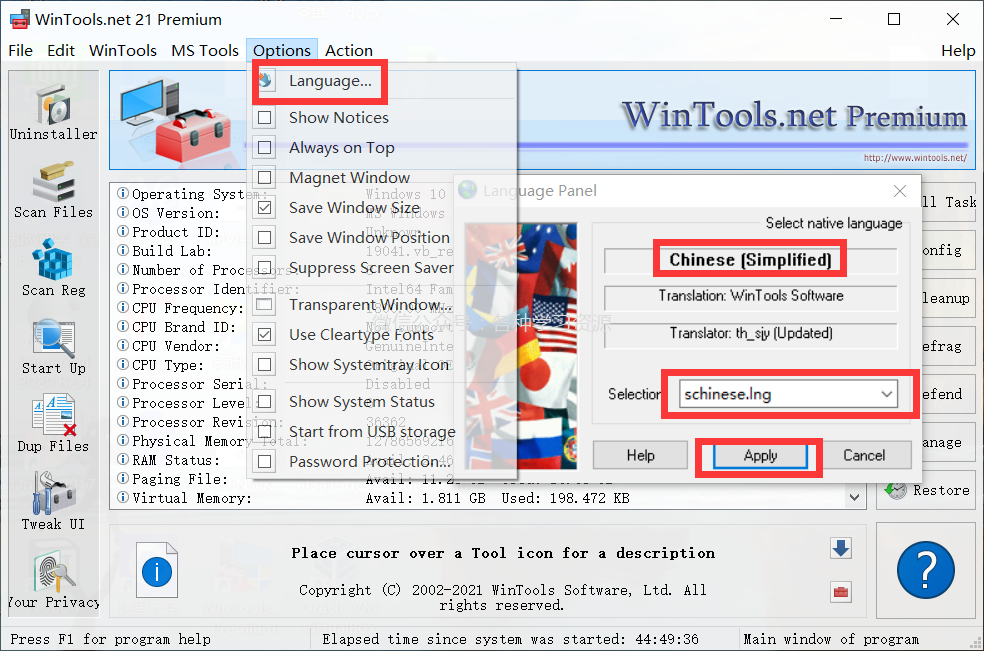
Task: Toggle the Save Window Position checkbox
Action: point(265,237)
